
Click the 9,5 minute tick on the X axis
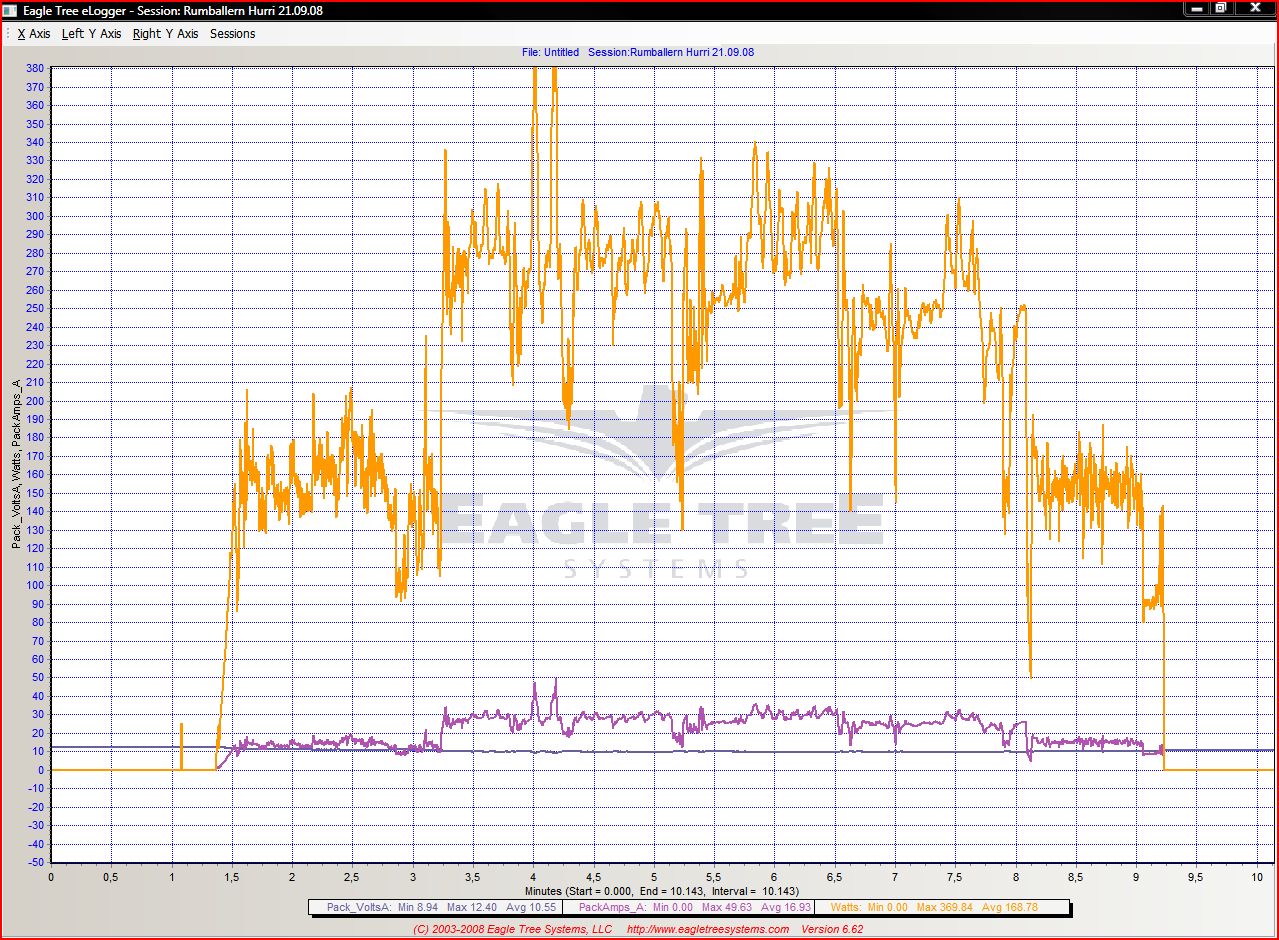pos(1196,876)
